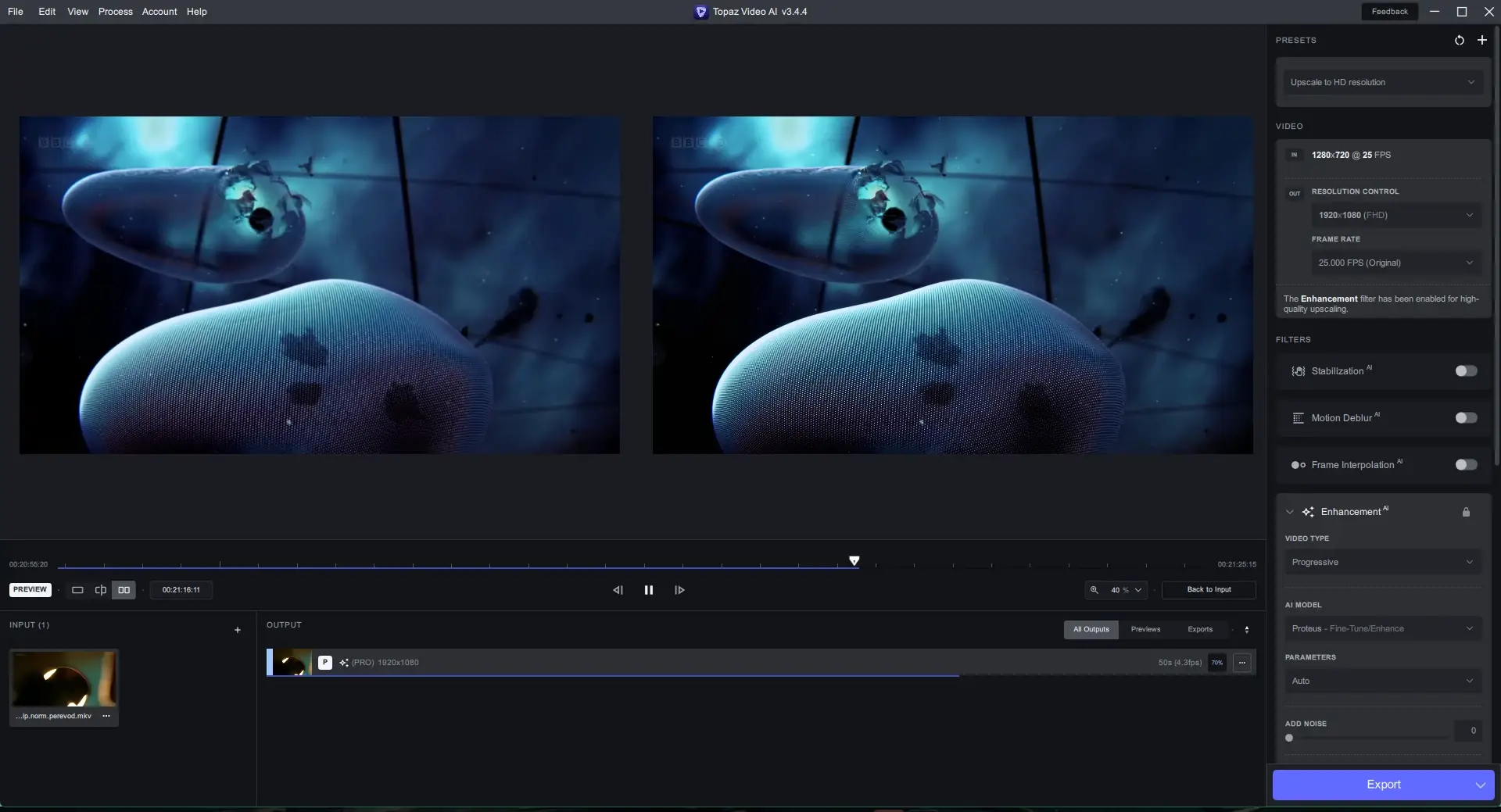This screenshot has height=812, width=1501.
Task: Reset the presets with the refresh icon
Action: pos(1459,40)
